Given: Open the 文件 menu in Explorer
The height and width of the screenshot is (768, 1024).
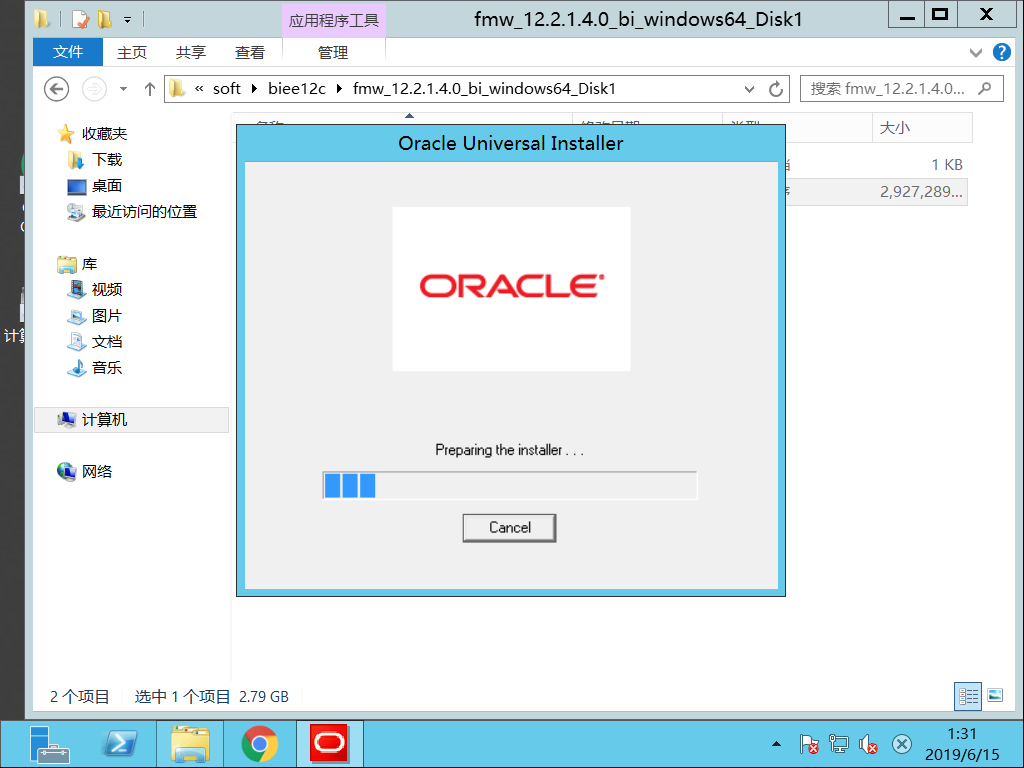Looking at the screenshot, I should pos(67,52).
